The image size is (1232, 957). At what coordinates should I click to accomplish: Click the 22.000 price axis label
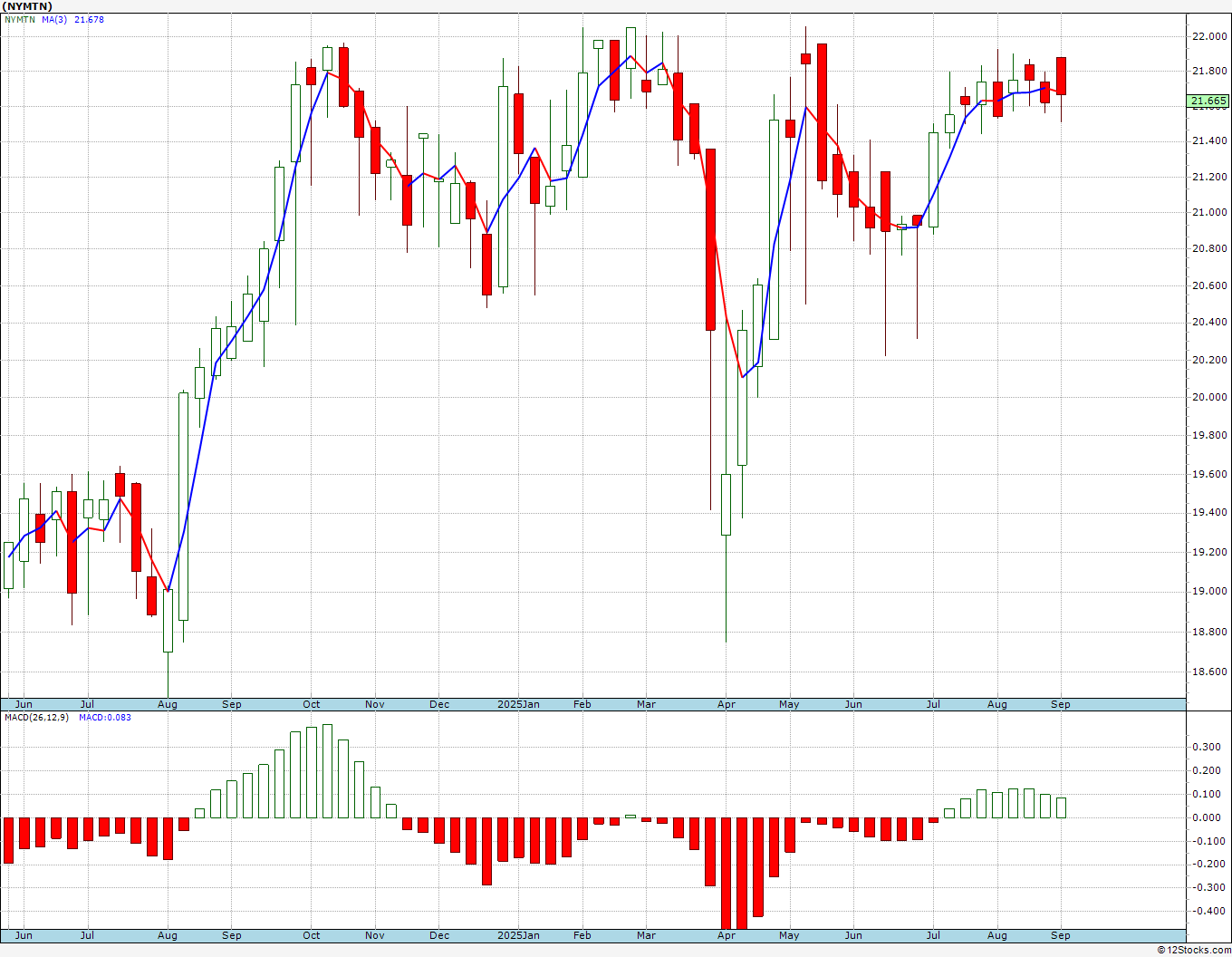pyautogui.click(x=1209, y=36)
